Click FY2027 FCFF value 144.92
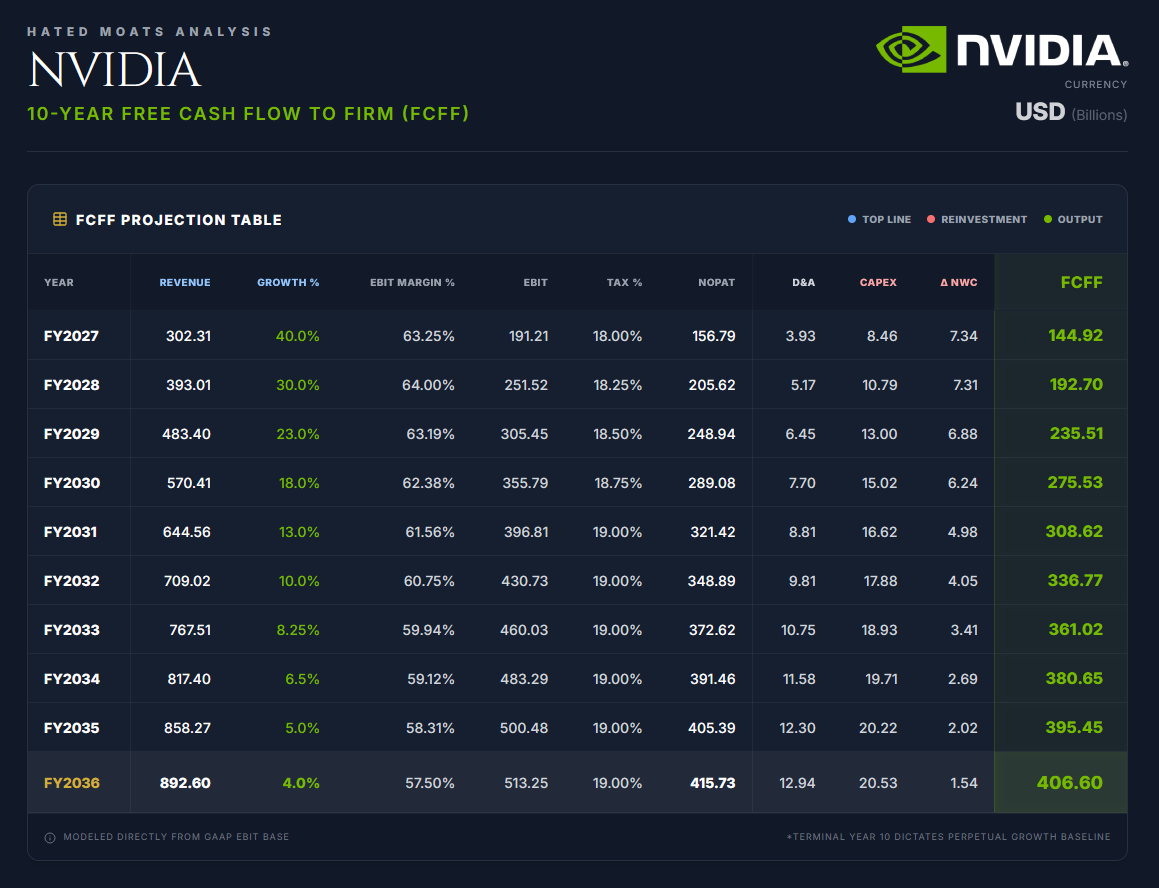This screenshot has height=888, width=1159. [1075, 336]
